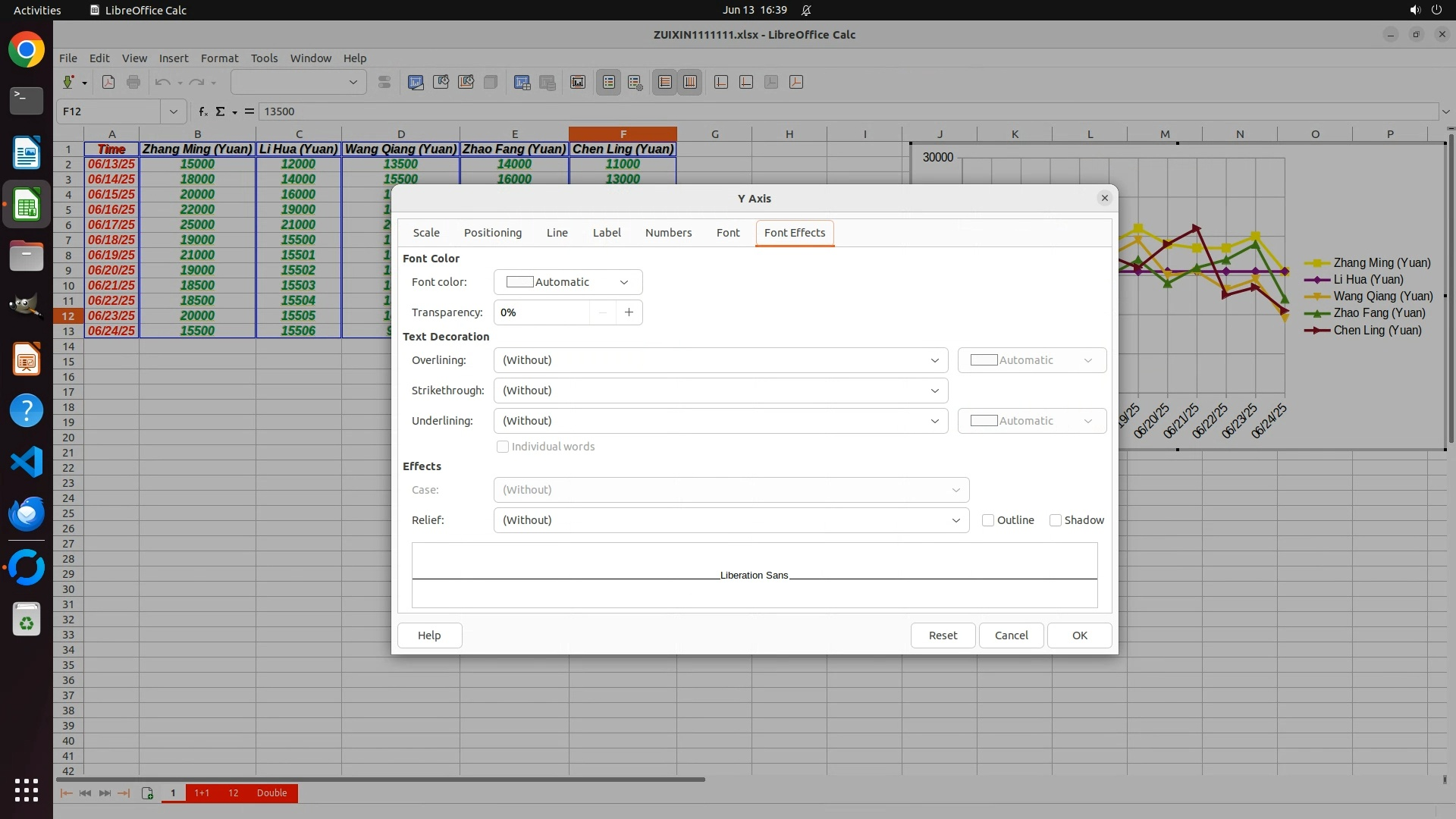Screen dimensions: 1456x819
Task: Click the Export as PDF toolbar icon
Action: tap(108, 82)
